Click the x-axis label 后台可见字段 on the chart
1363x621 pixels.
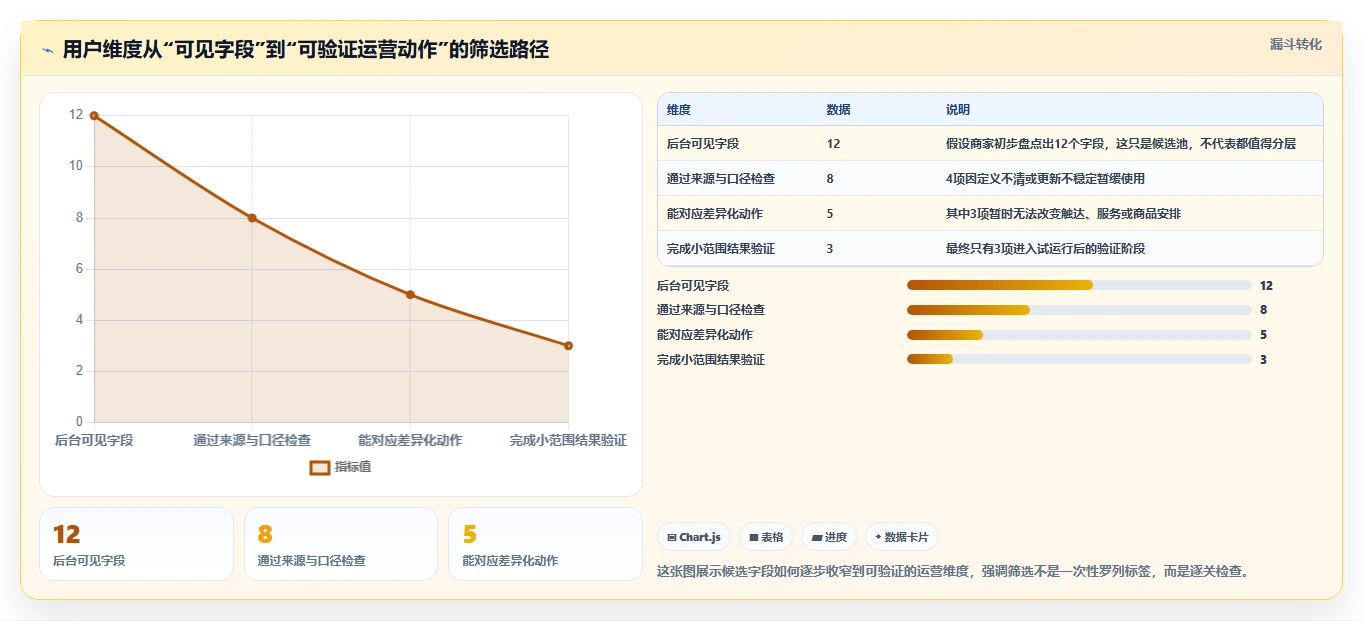tap(94, 440)
